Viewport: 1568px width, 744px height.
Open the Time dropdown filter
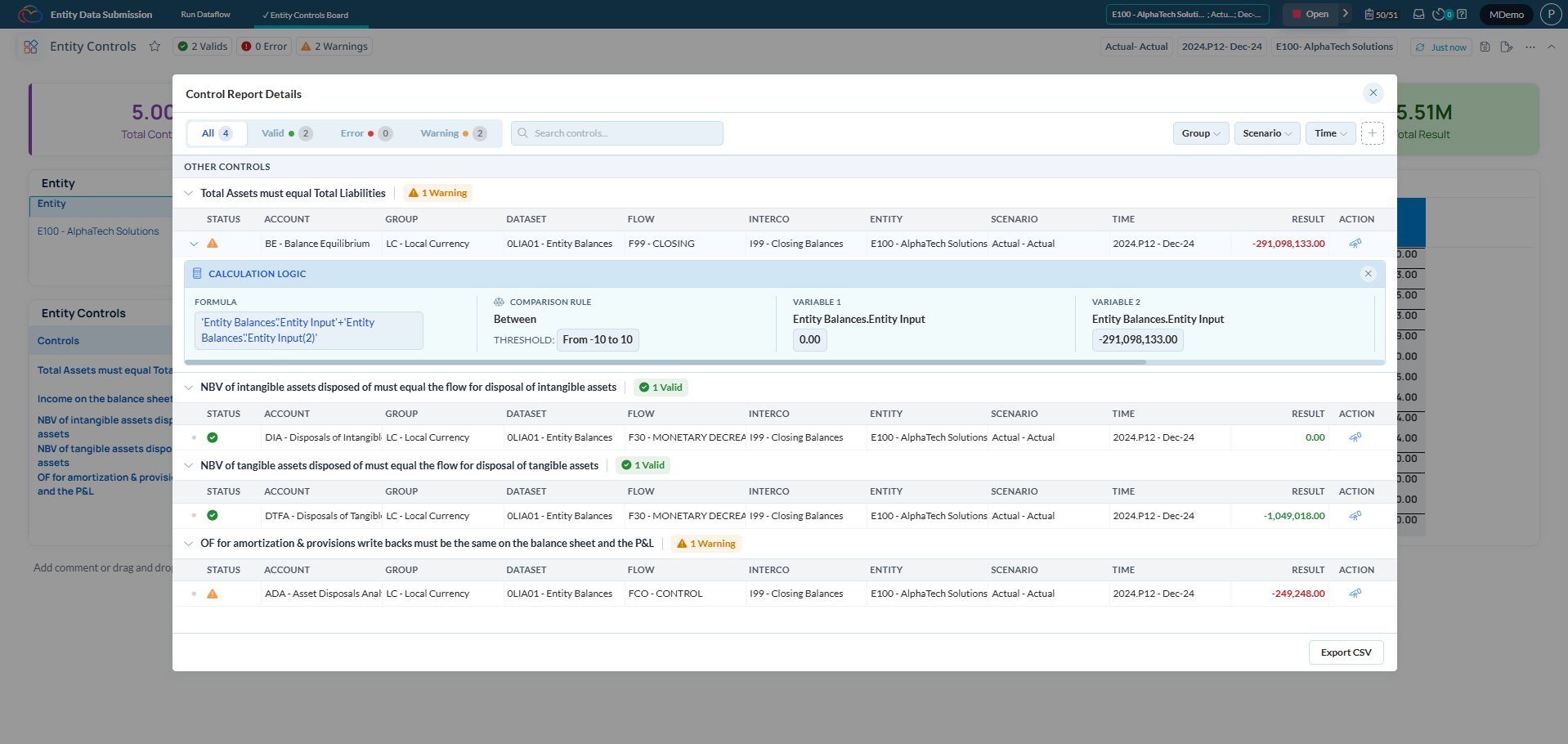click(x=1330, y=133)
